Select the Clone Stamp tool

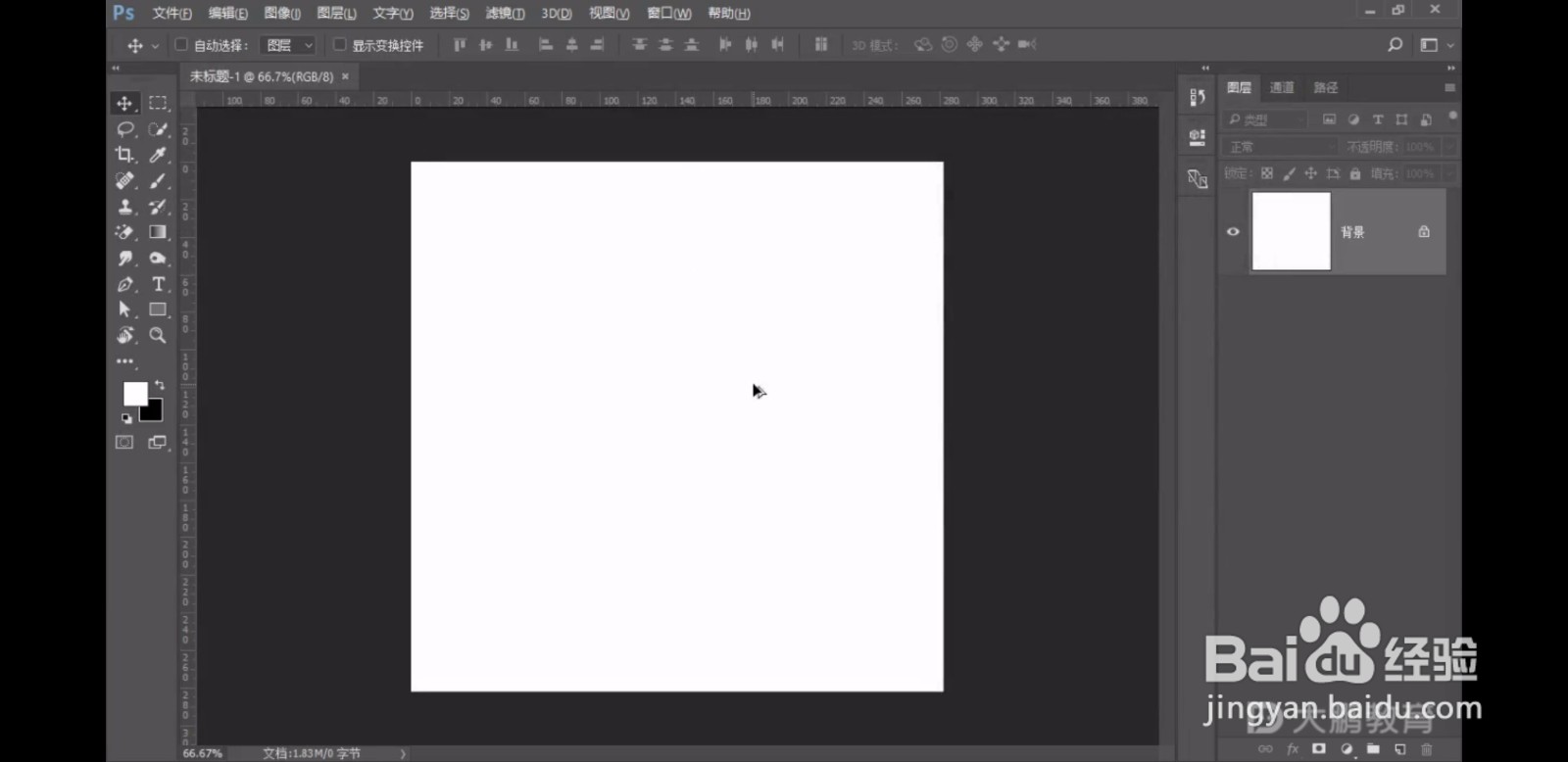124,207
